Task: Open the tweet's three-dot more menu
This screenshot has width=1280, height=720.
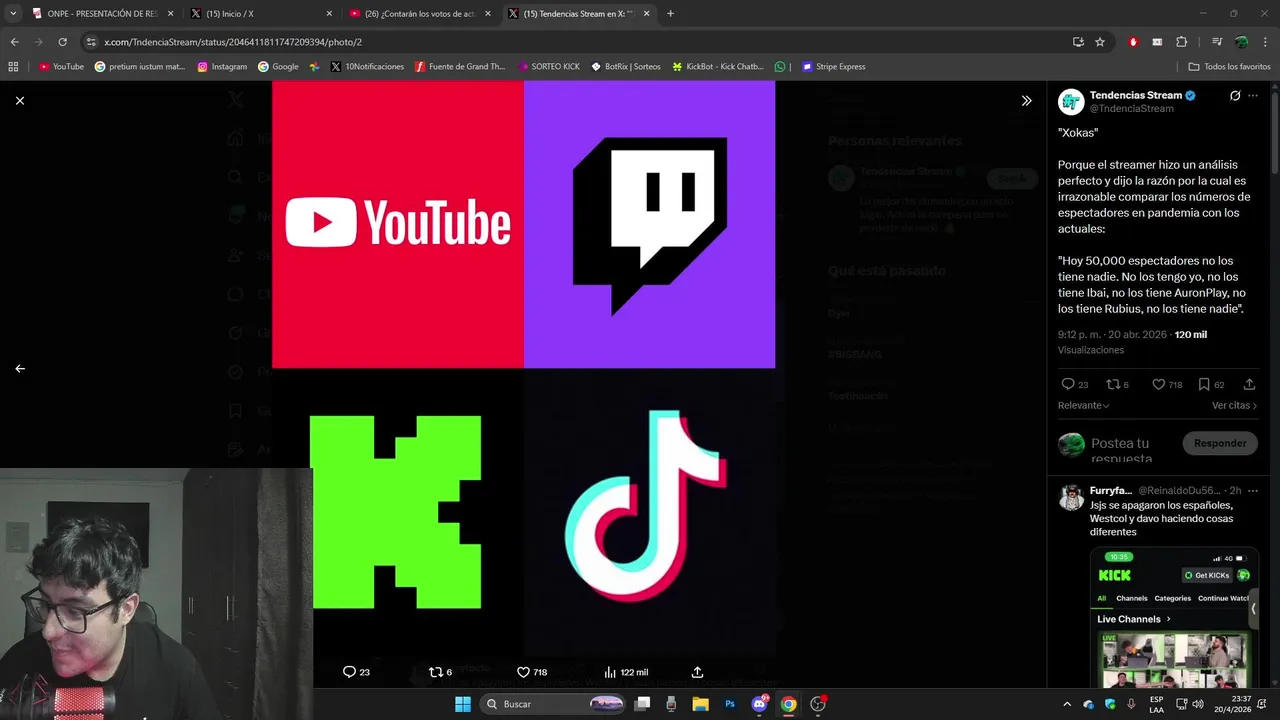Action: [x=1253, y=96]
